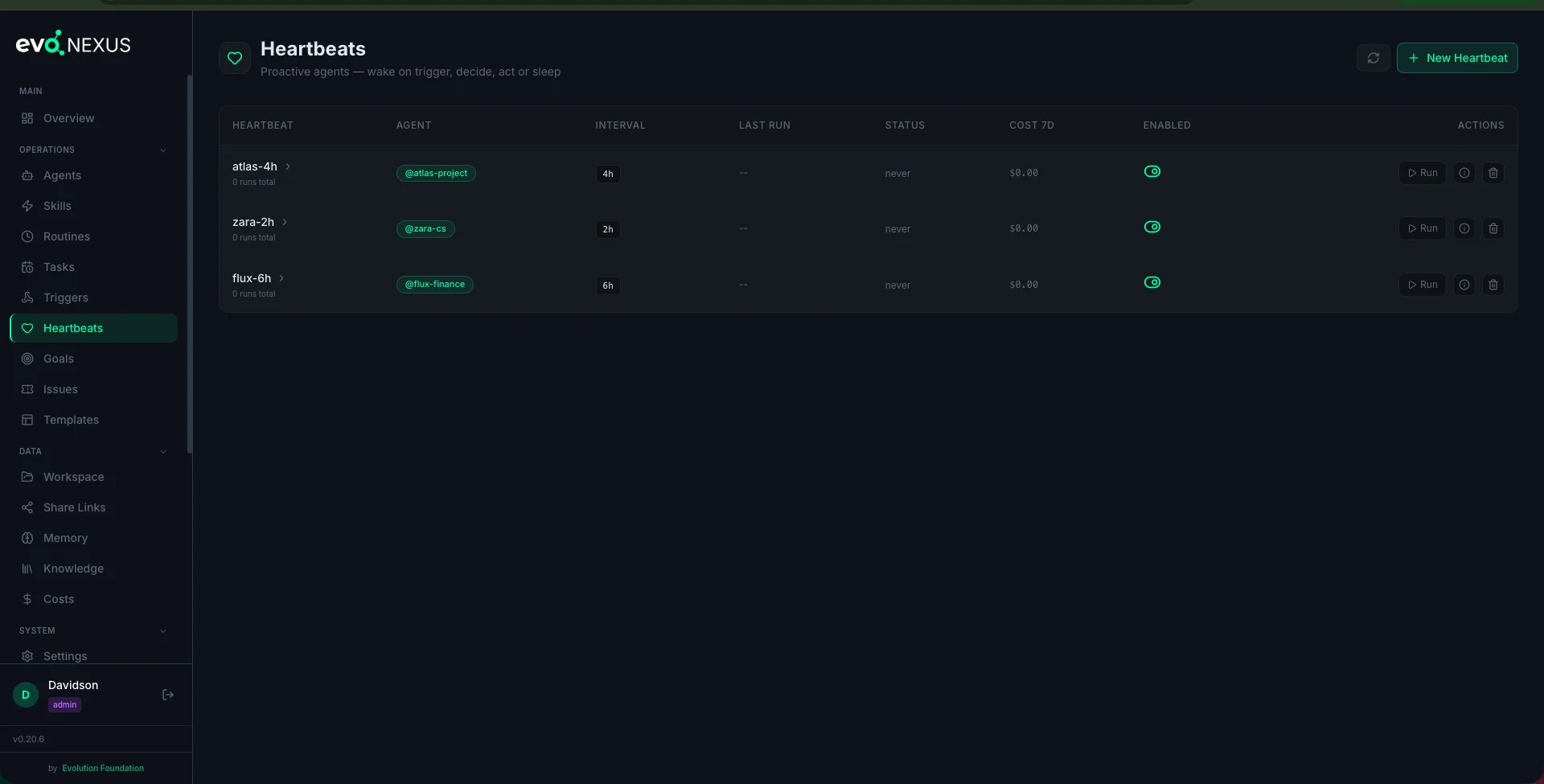Click the logout icon next to Davidson
The height and width of the screenshot is (784, 1544).
tap(168, 695)
